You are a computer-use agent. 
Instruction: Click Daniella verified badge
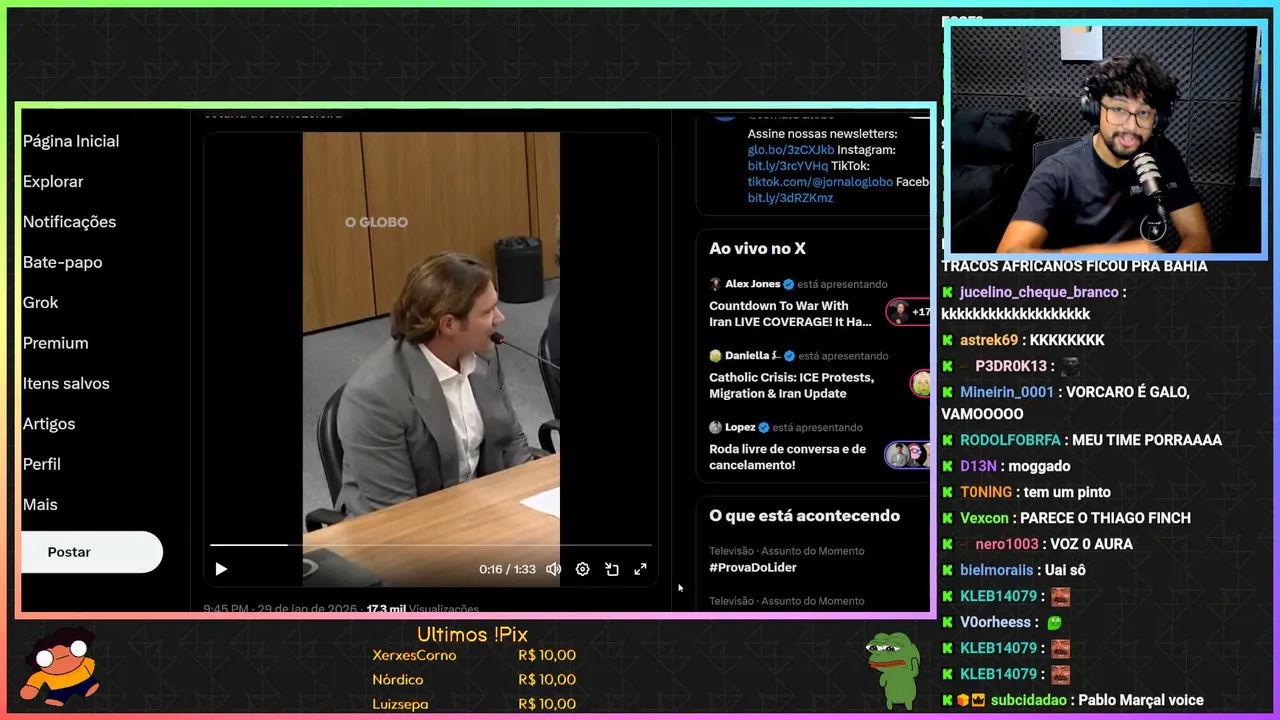pyautogui.click(x=789, y=356)
